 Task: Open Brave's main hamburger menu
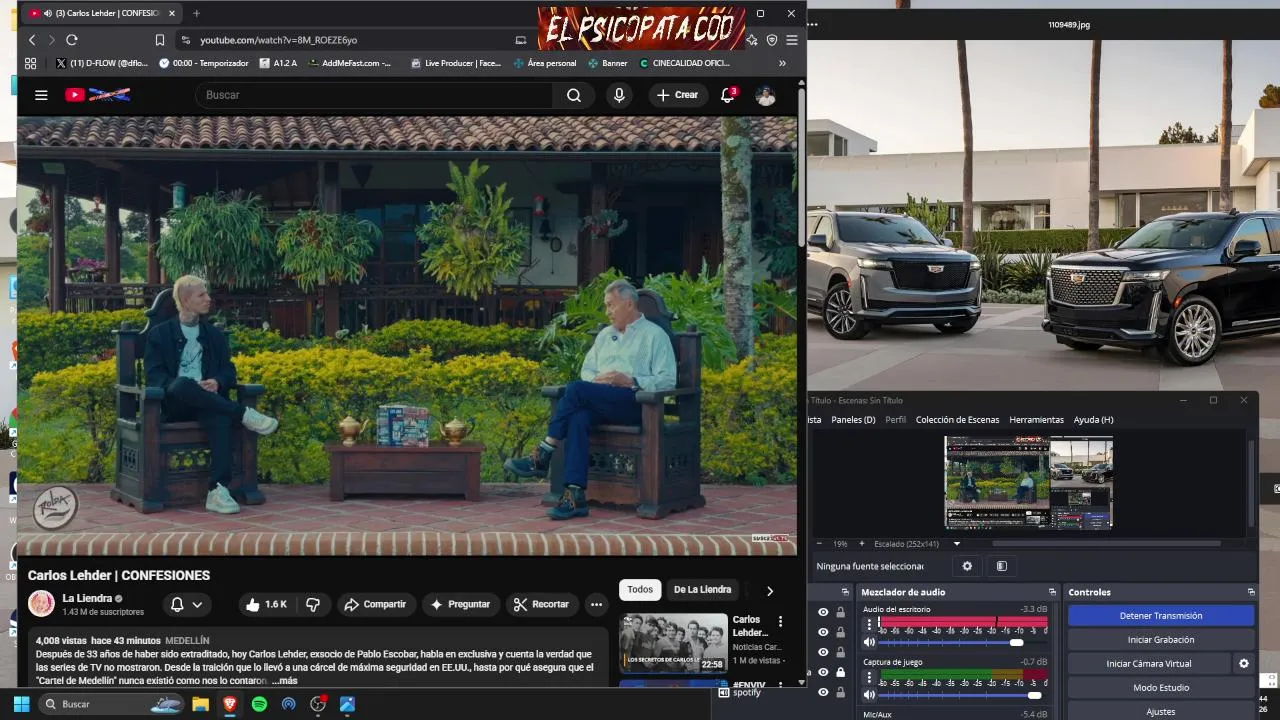tap(791, 40)
